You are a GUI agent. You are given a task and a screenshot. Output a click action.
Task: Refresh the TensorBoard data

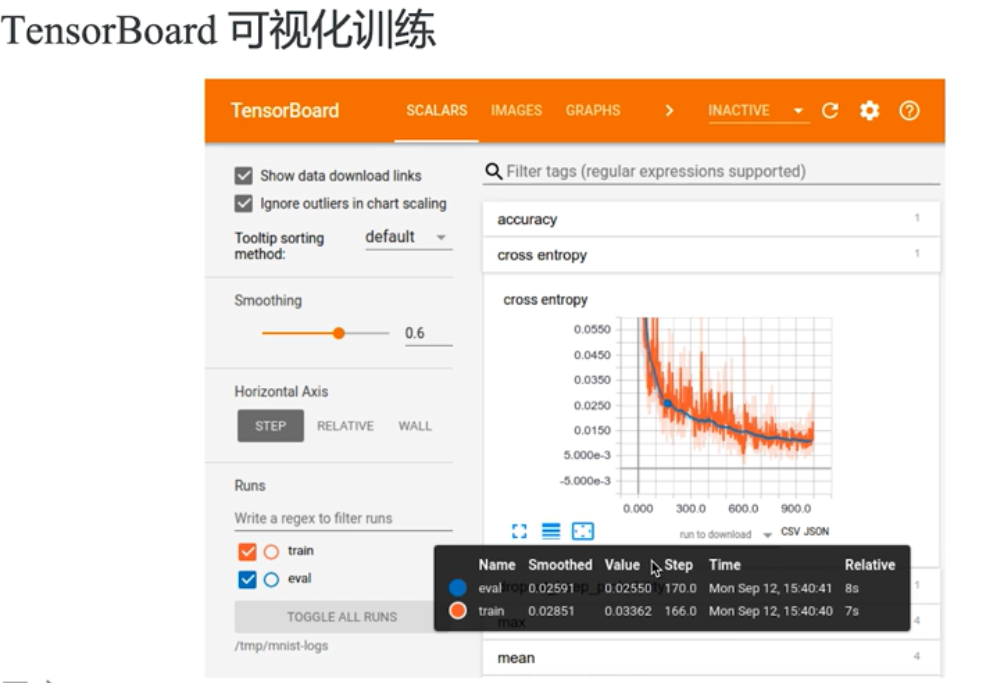tap(830, 110)
